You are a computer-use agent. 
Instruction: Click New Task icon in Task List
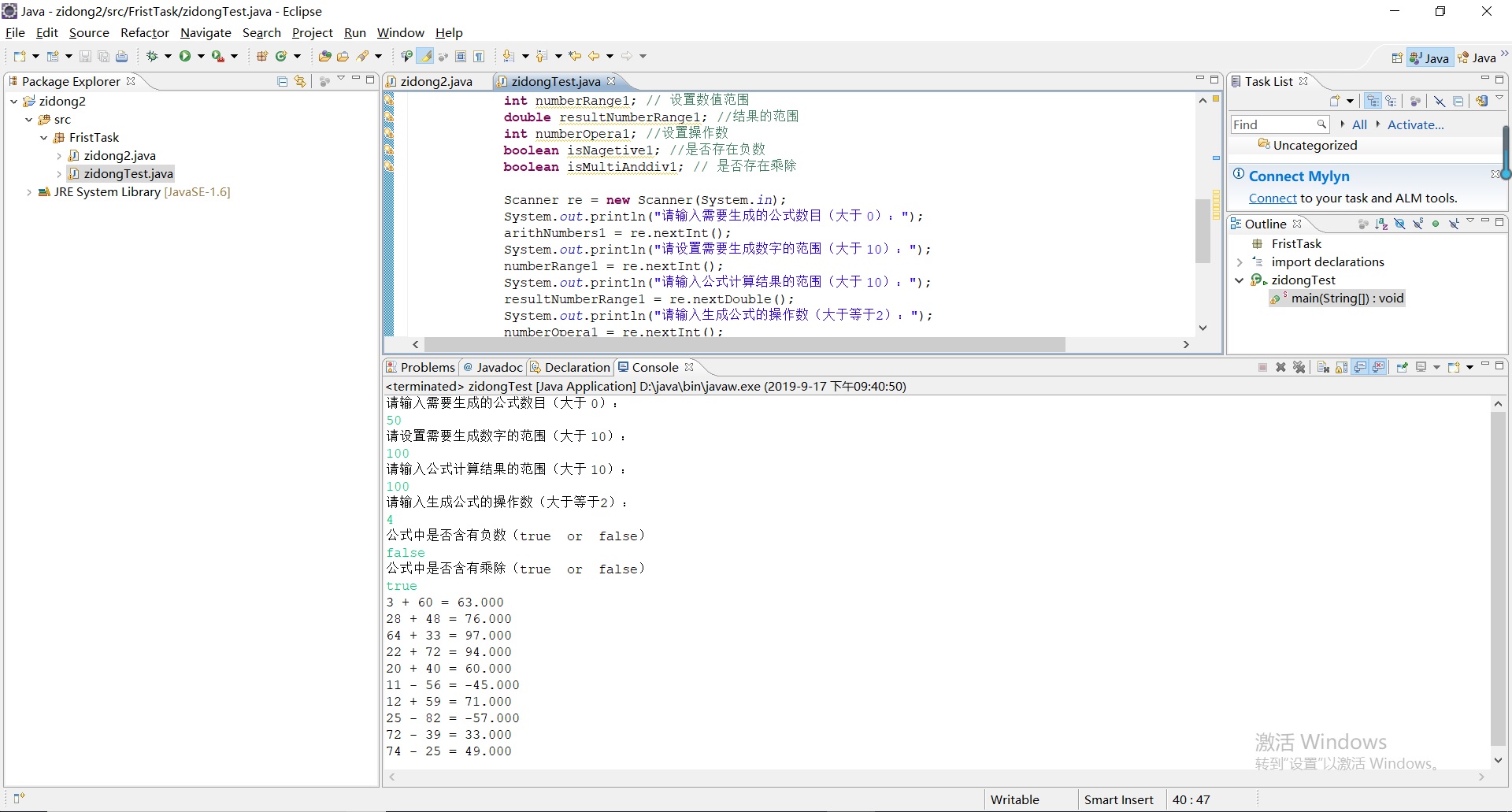coord(1334,101)
